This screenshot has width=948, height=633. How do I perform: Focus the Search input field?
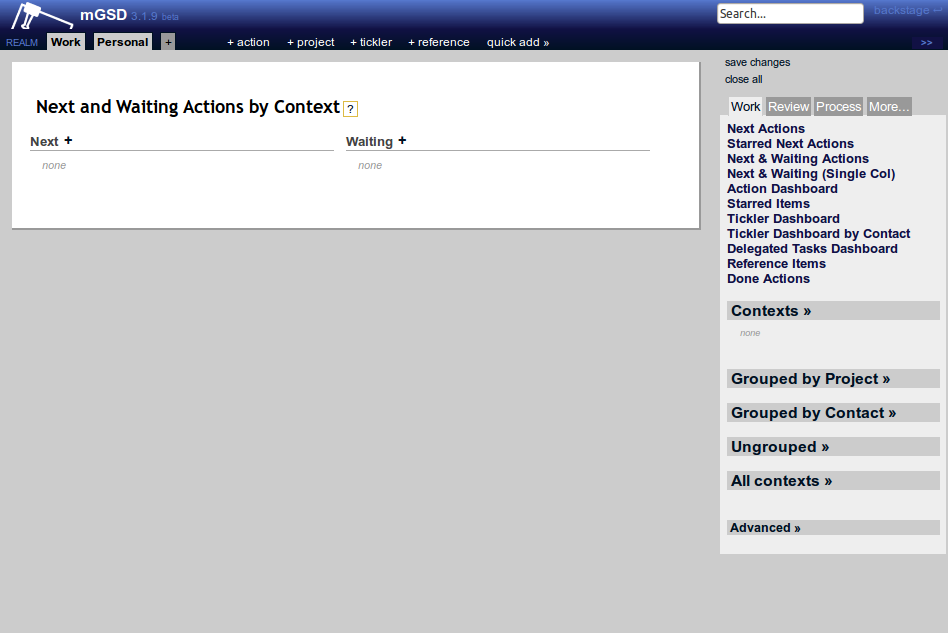point(790,13)
